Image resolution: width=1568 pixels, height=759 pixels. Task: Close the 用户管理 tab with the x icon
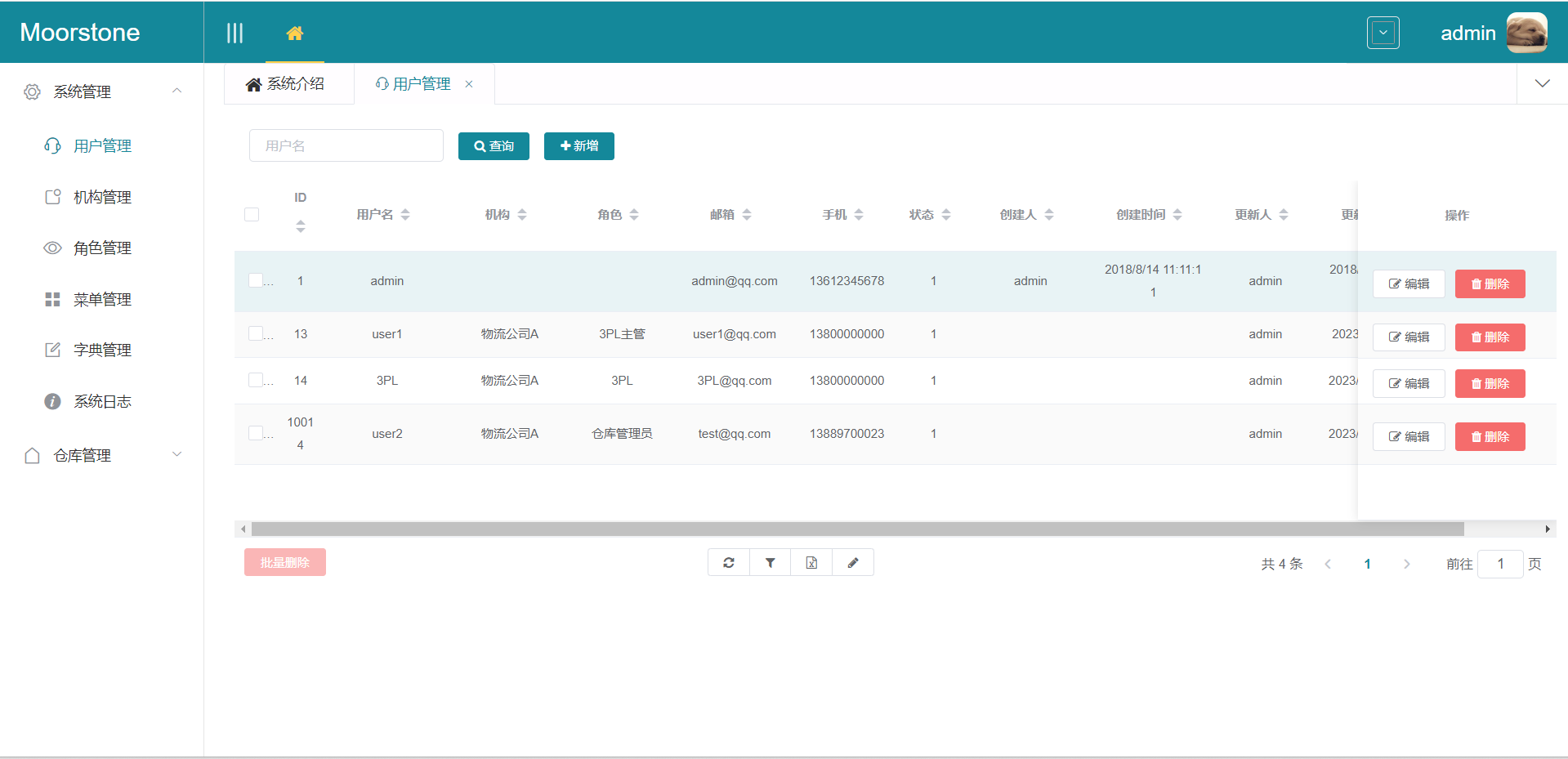pyautogui.click(x=469, y=84)
